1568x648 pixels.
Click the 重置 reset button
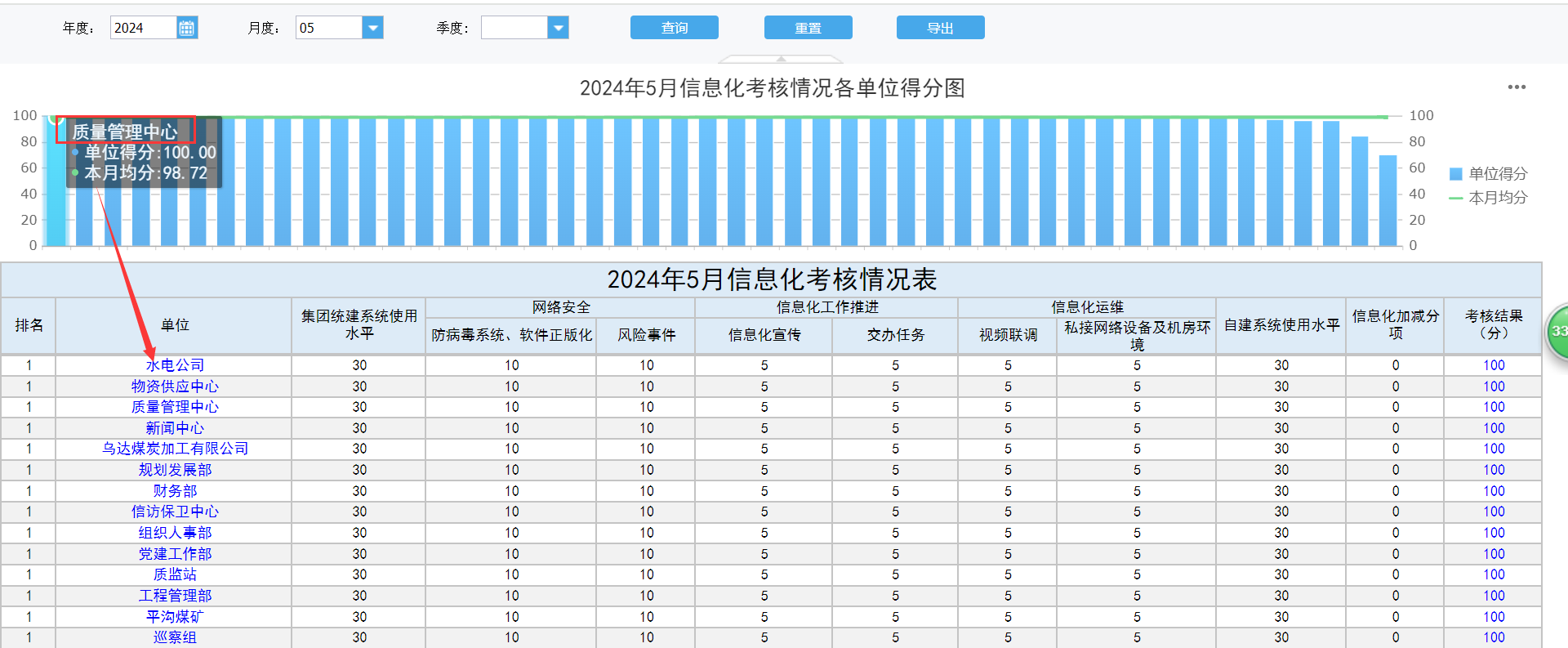(808, 28)
